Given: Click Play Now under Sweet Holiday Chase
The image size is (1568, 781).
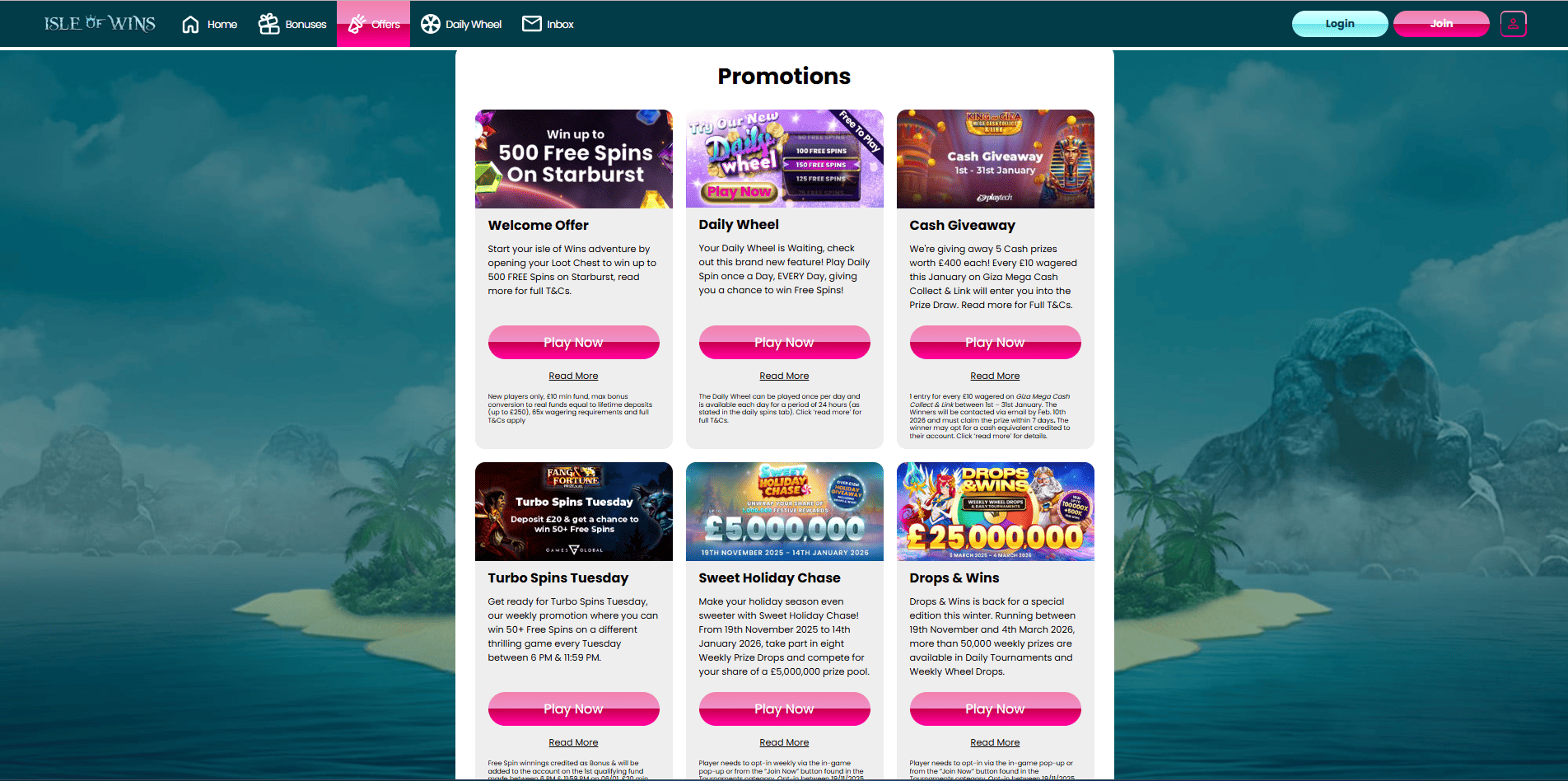Looking at the screenshot, I should 784,709.
